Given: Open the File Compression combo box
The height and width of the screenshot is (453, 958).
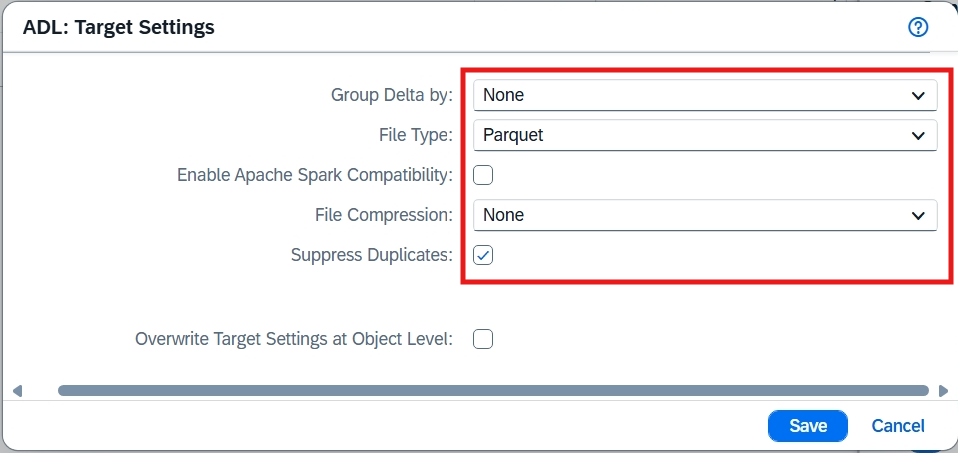Looking at the screenshot, I should (x=690, y=215).
